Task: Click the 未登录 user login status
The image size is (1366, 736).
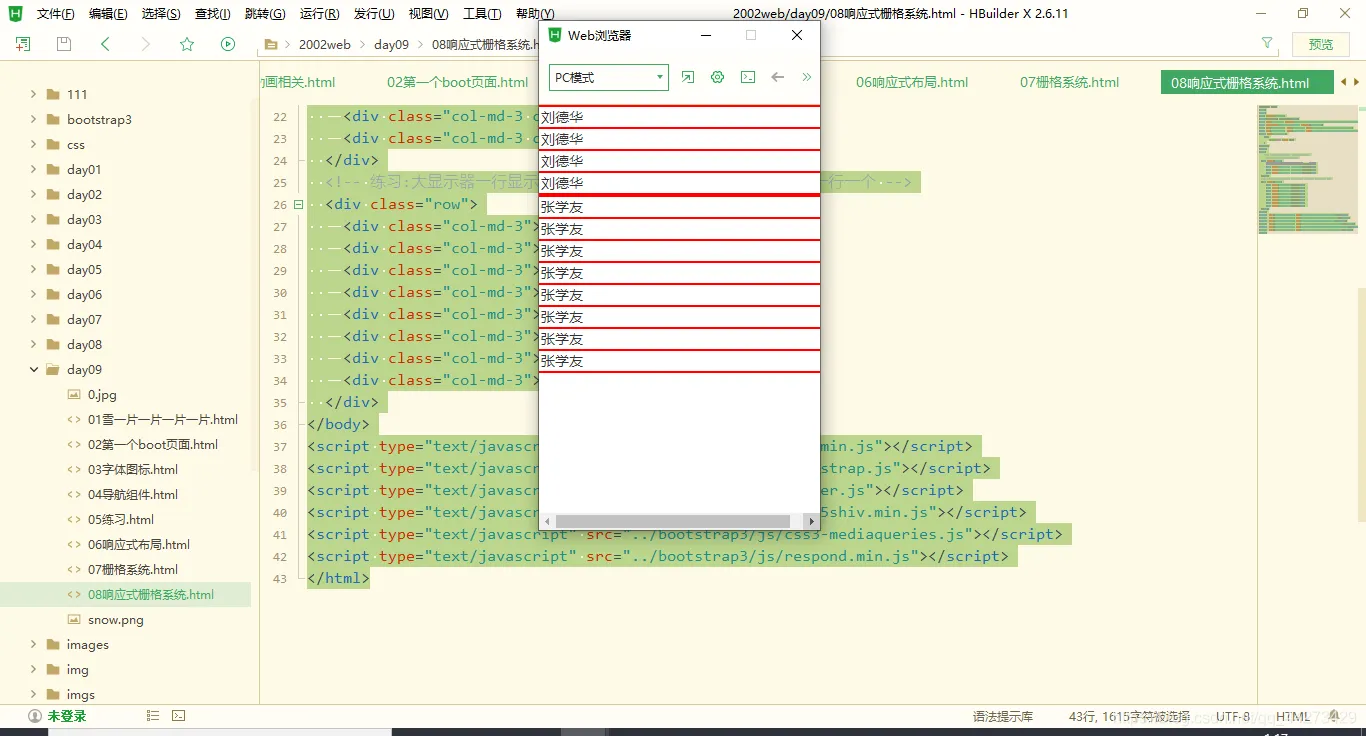Action: click(x=57, y=716)
